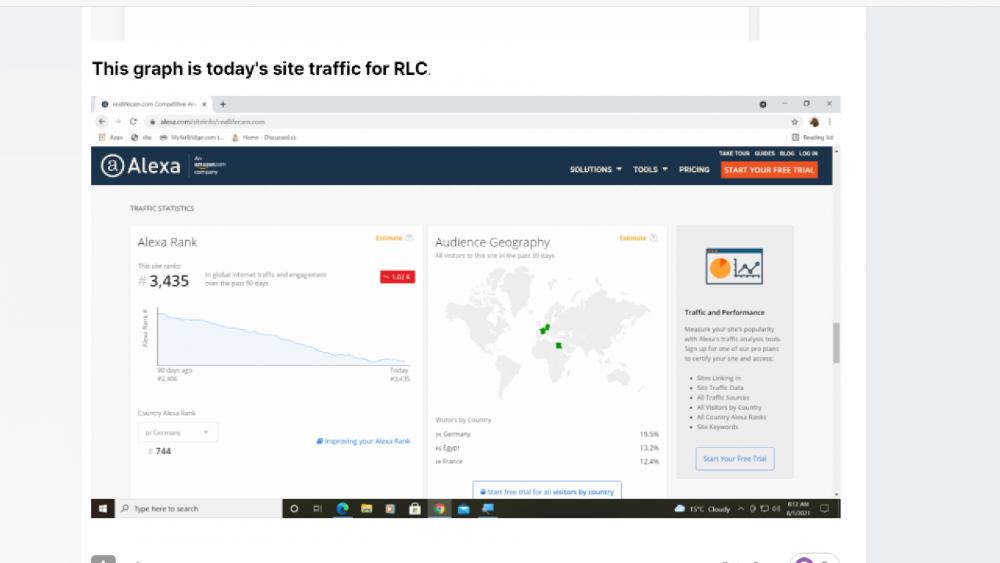Click the Alexa Rank Estimate help icon
This screenshot has height=563, width=1000.
coord(409,238)
